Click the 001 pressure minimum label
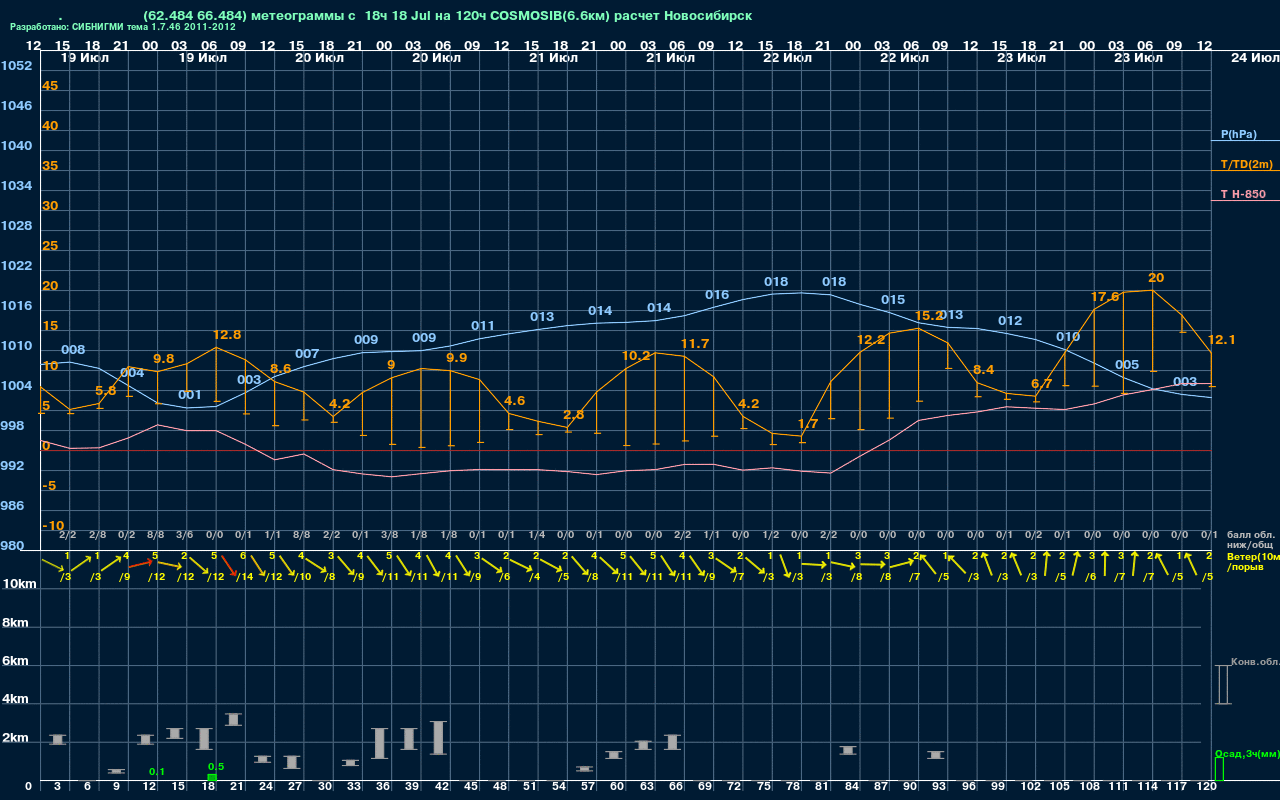The height and width of the screenshot is (800, 1280). pyautogui.click(x=190, y=395)
